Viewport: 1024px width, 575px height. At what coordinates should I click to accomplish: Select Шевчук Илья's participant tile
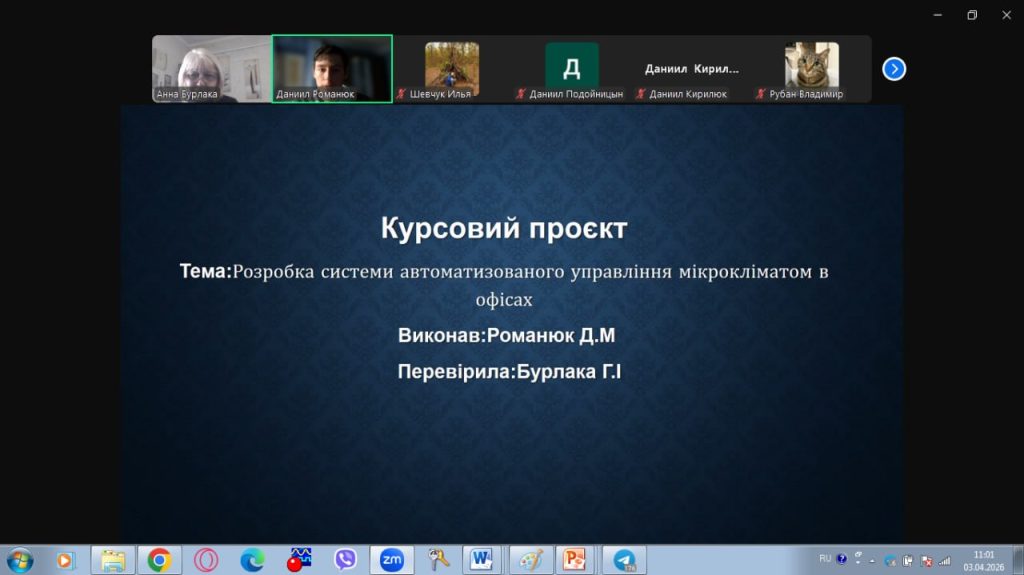(x=452, y=69)
